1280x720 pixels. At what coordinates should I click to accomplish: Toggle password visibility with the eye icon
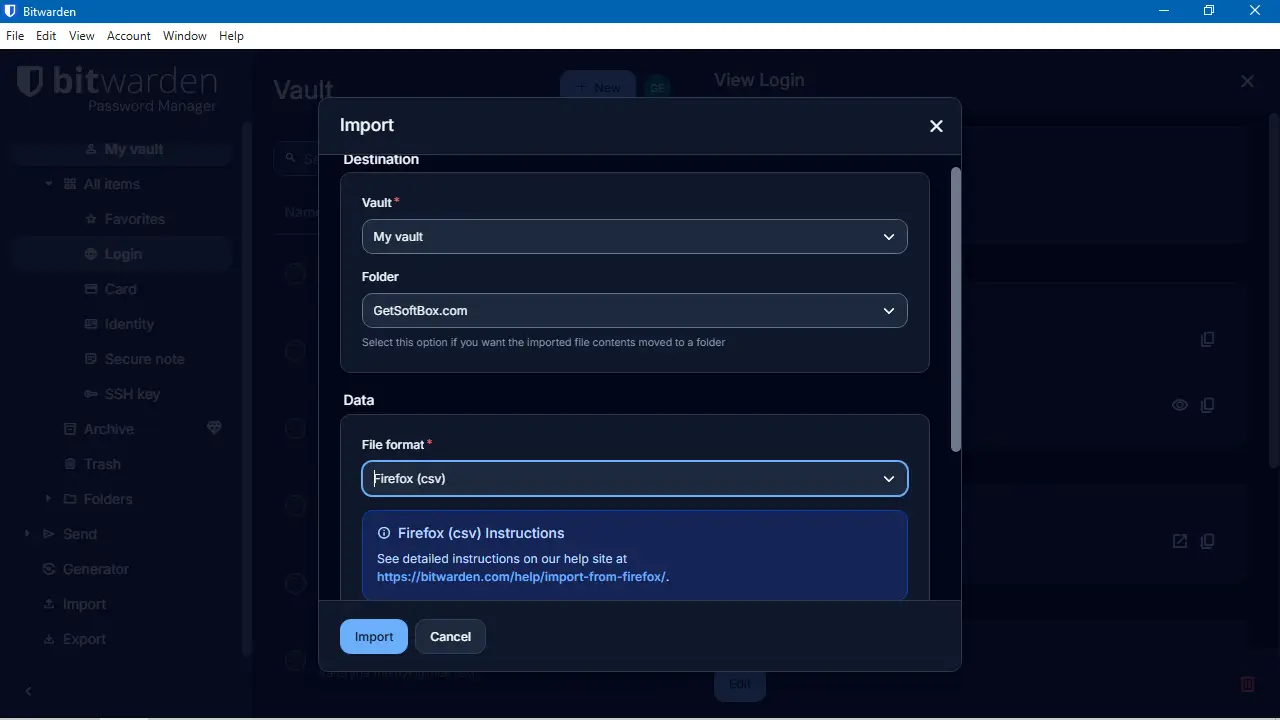pos(1180,405)
